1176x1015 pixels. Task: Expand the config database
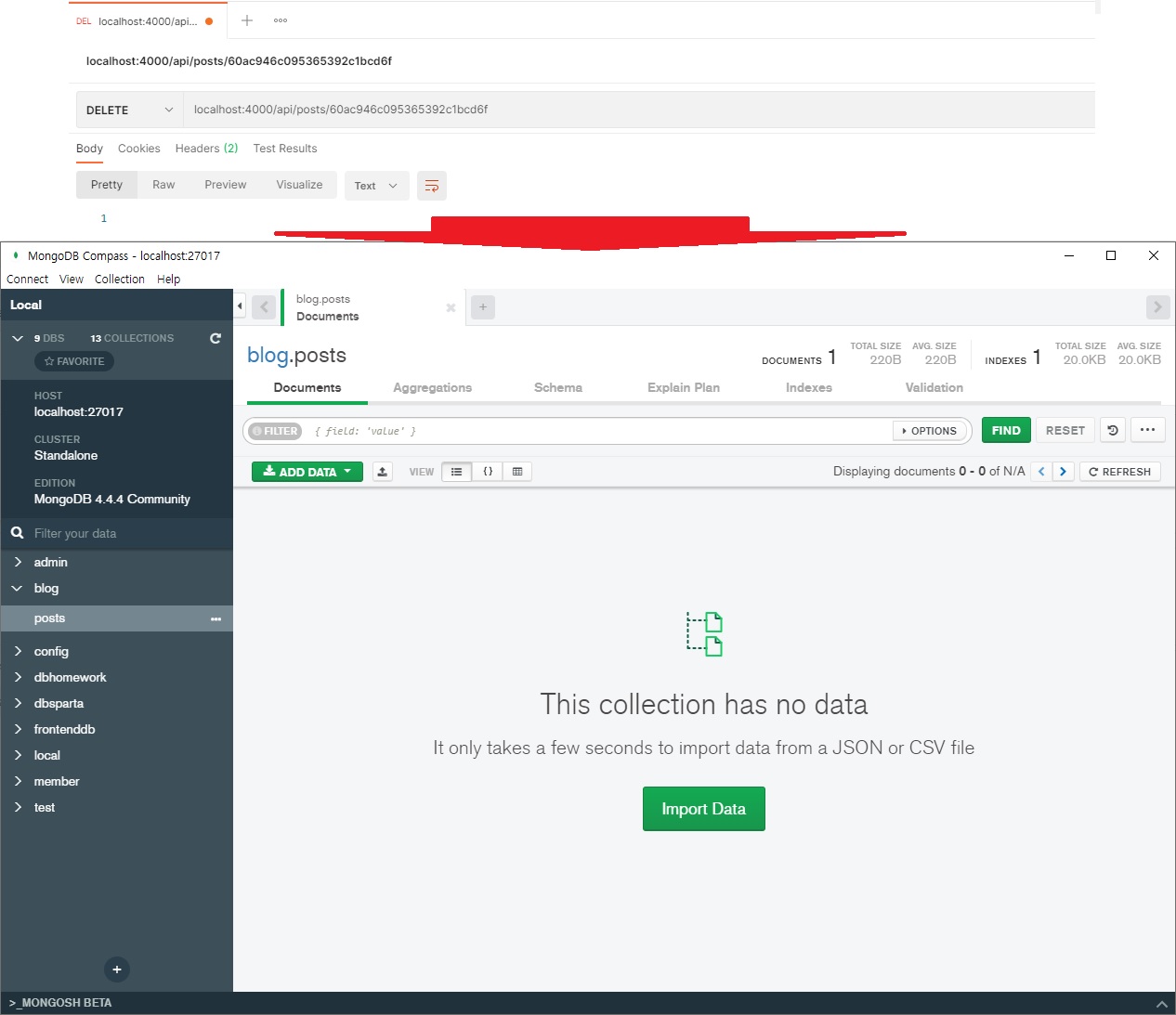coord(18,651)
